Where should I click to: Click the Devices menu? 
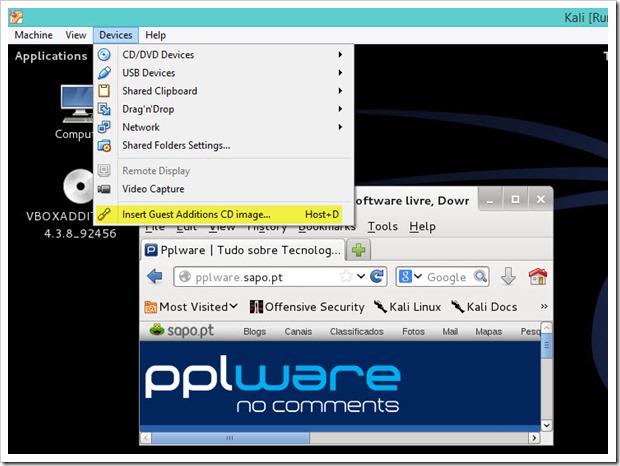click(x=115, y=35)
